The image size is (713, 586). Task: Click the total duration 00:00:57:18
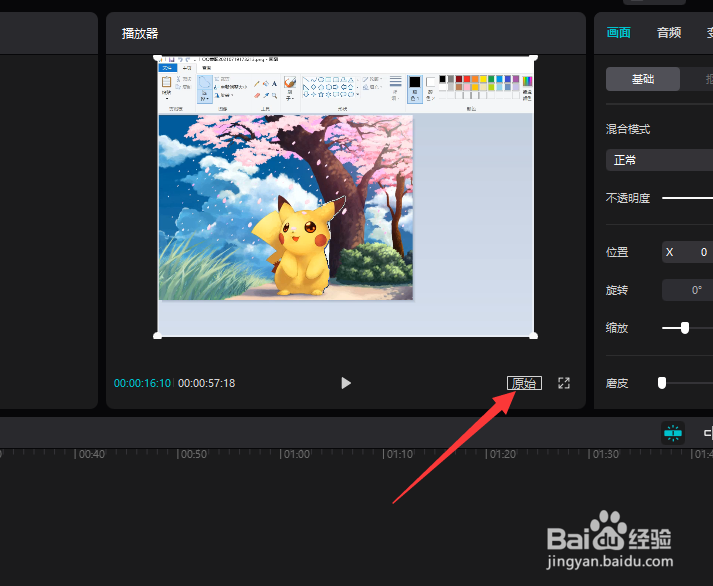(x=206, y=383)
